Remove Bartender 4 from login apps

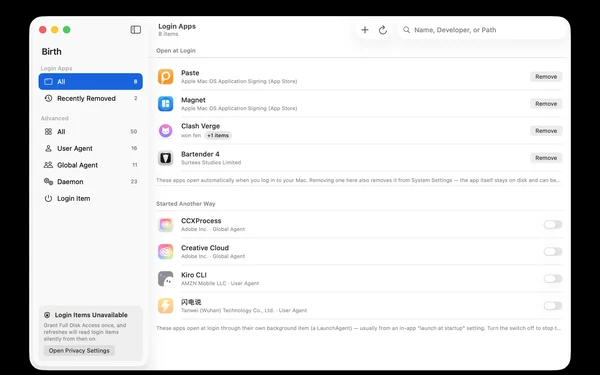tap(546, 158)
